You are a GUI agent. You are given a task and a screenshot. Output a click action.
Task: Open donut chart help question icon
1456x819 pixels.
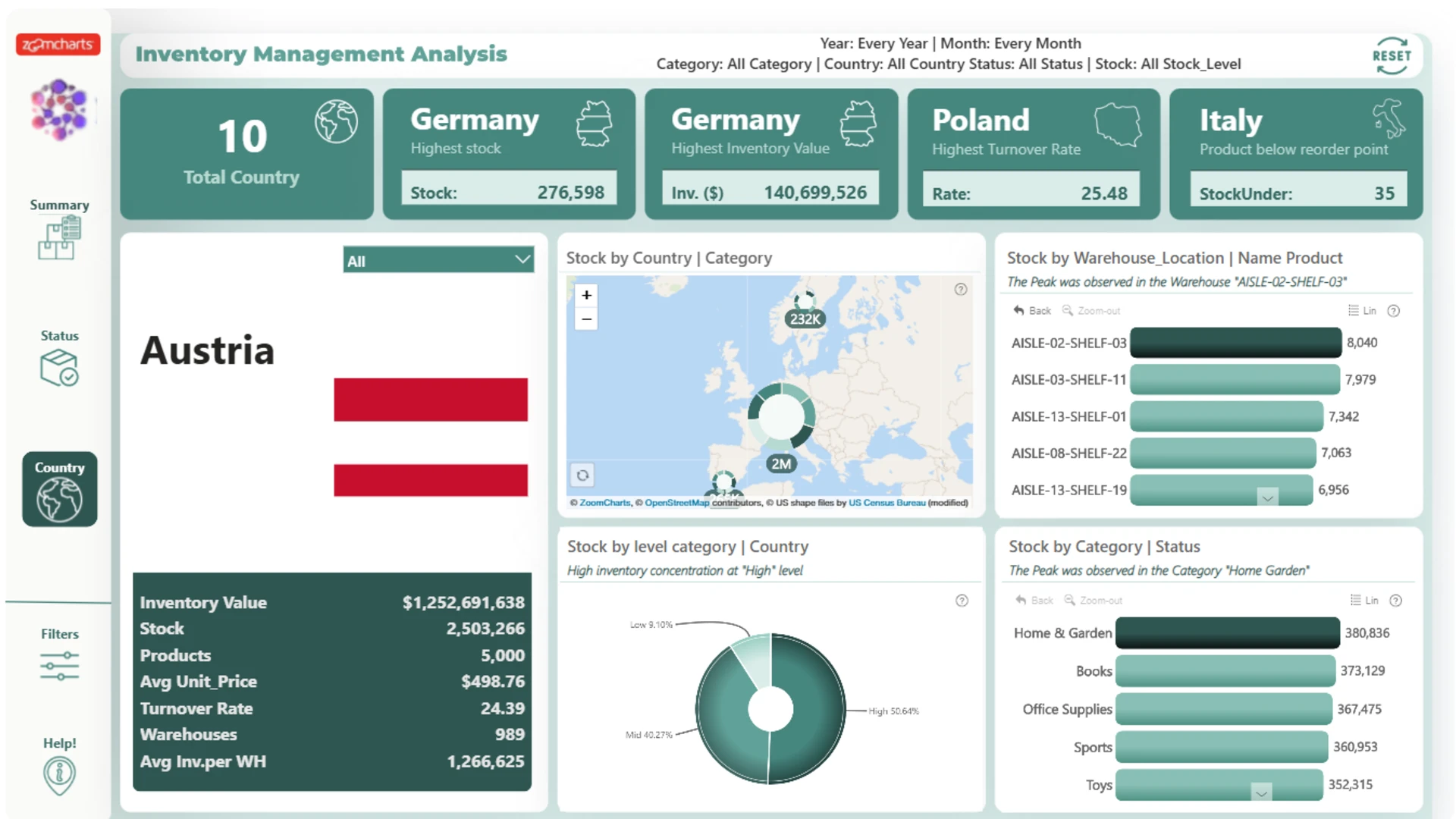[x=962, y=601]
